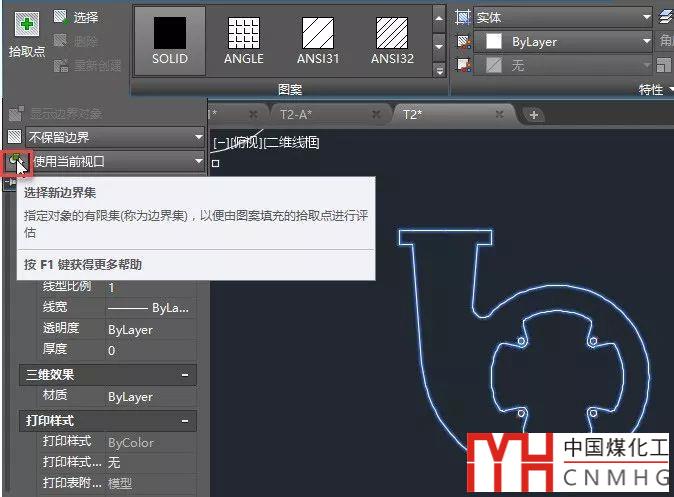Click the hatch type icon beside 实体
674x497 pixels.
click(x=463, y=17)
